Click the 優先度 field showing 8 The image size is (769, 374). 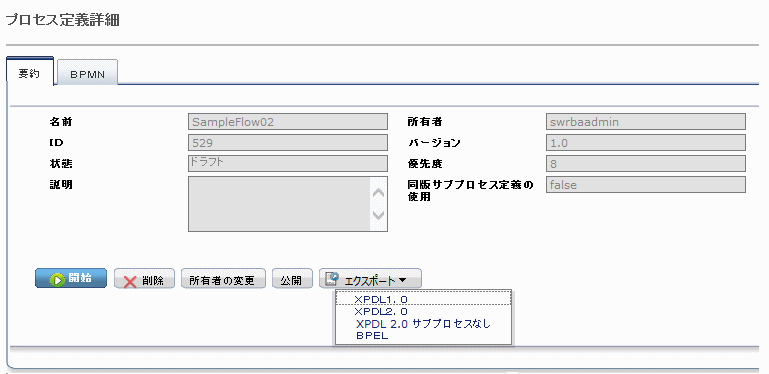(645, 163)
